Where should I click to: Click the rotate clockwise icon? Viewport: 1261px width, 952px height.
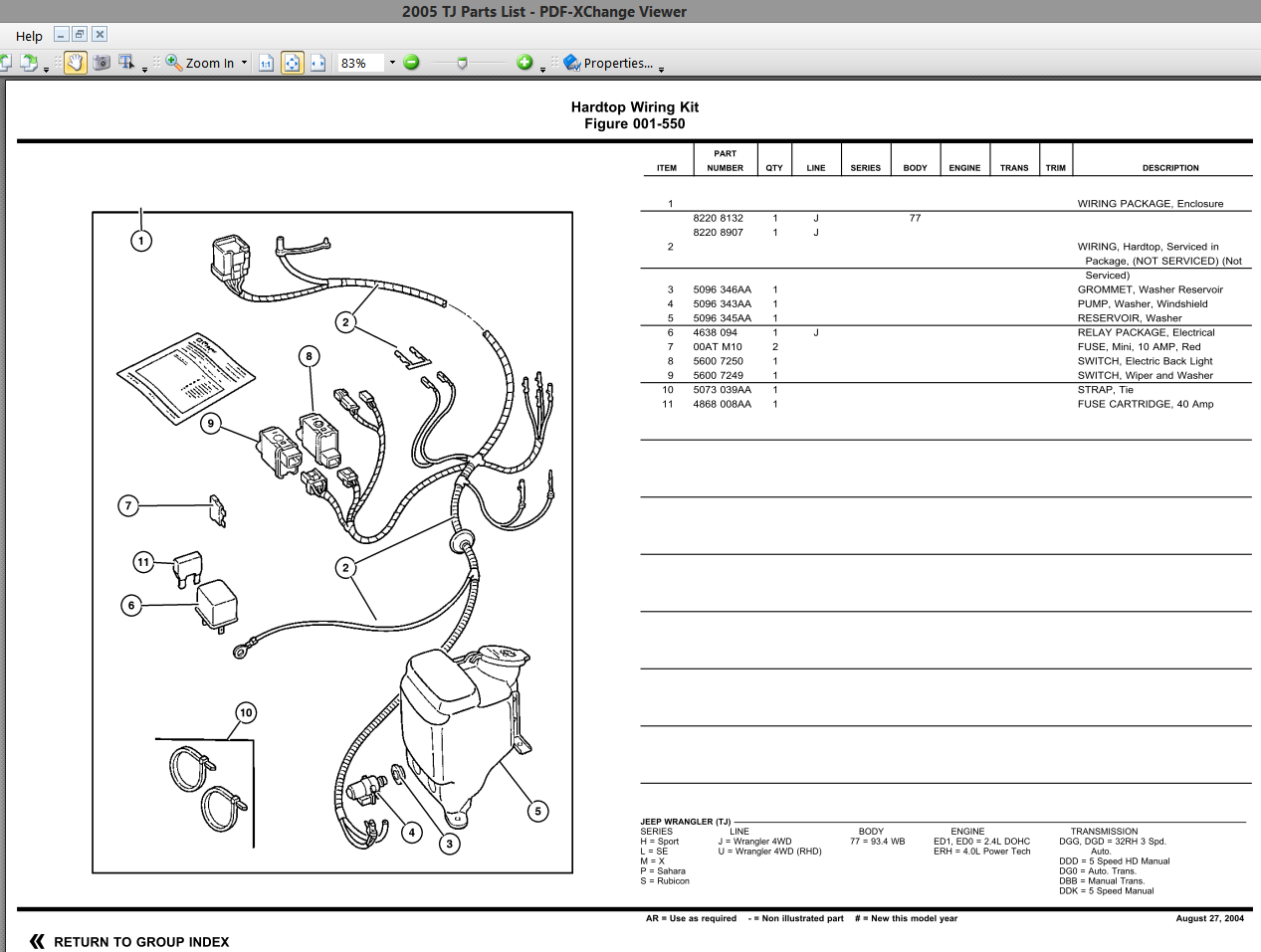point(29,63)
